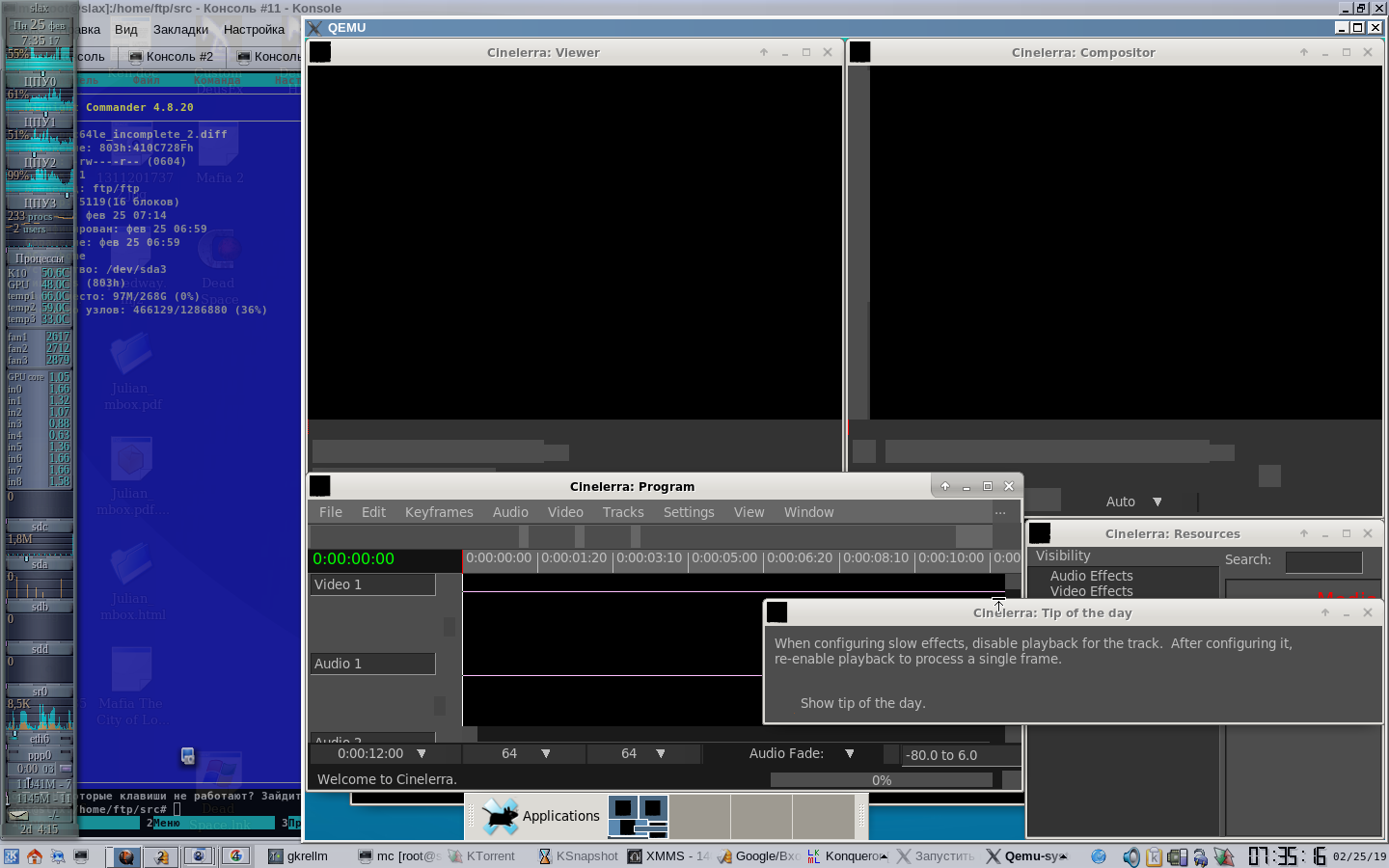Switch to KSnapshot taskbar entry
Screen dimensions: 1389x868
pyautogui.click(x=578, y=856)
